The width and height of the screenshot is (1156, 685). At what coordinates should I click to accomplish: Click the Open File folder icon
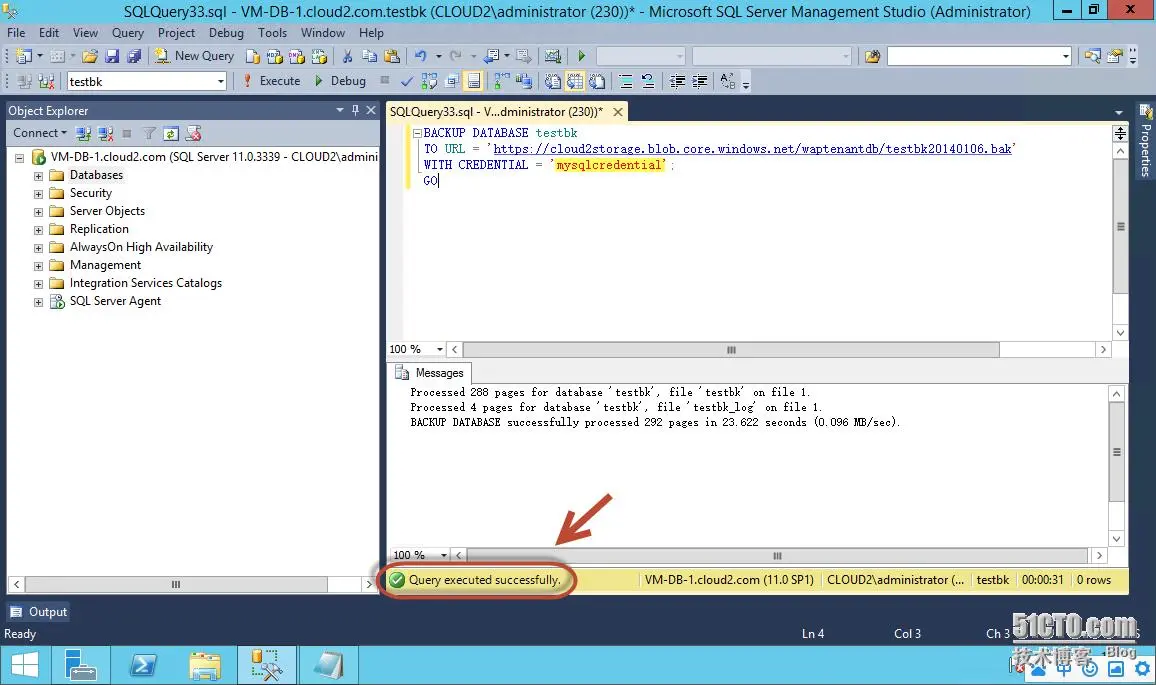point(90,56)
